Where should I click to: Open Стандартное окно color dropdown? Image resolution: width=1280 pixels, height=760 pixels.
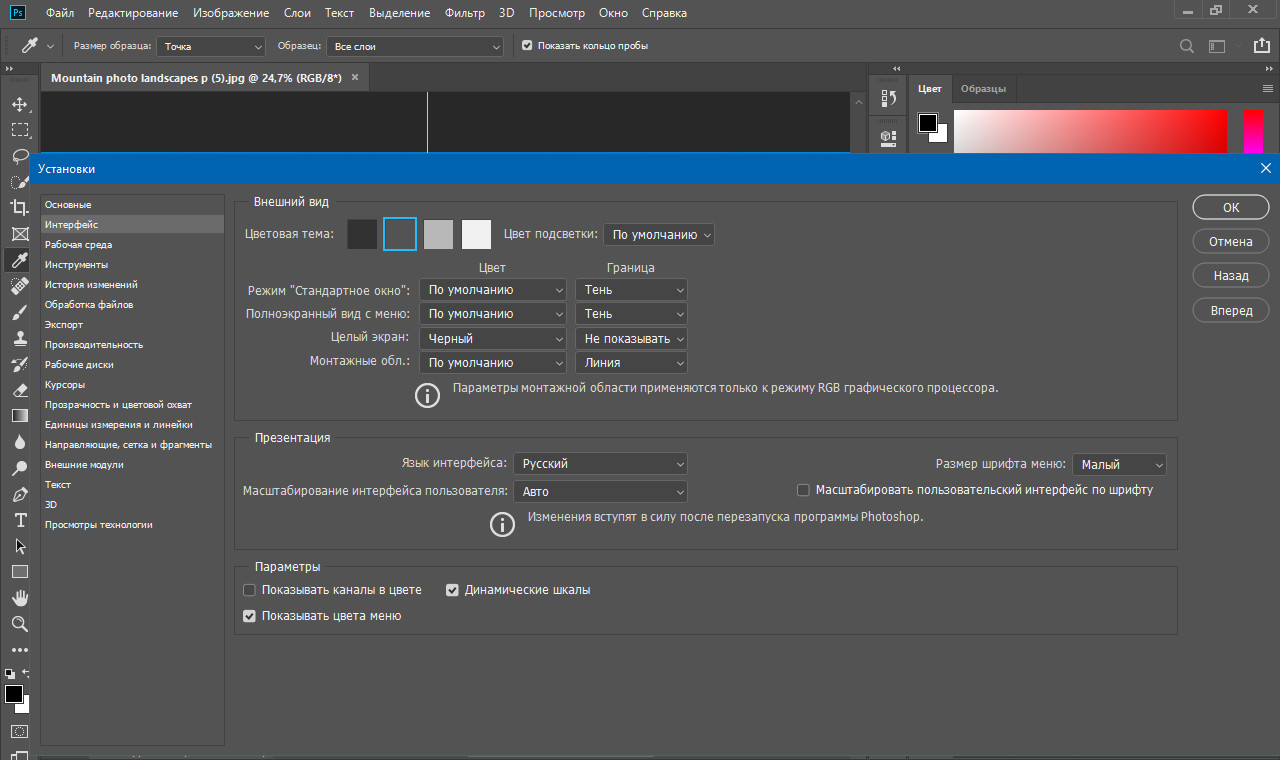click(493, 290)
